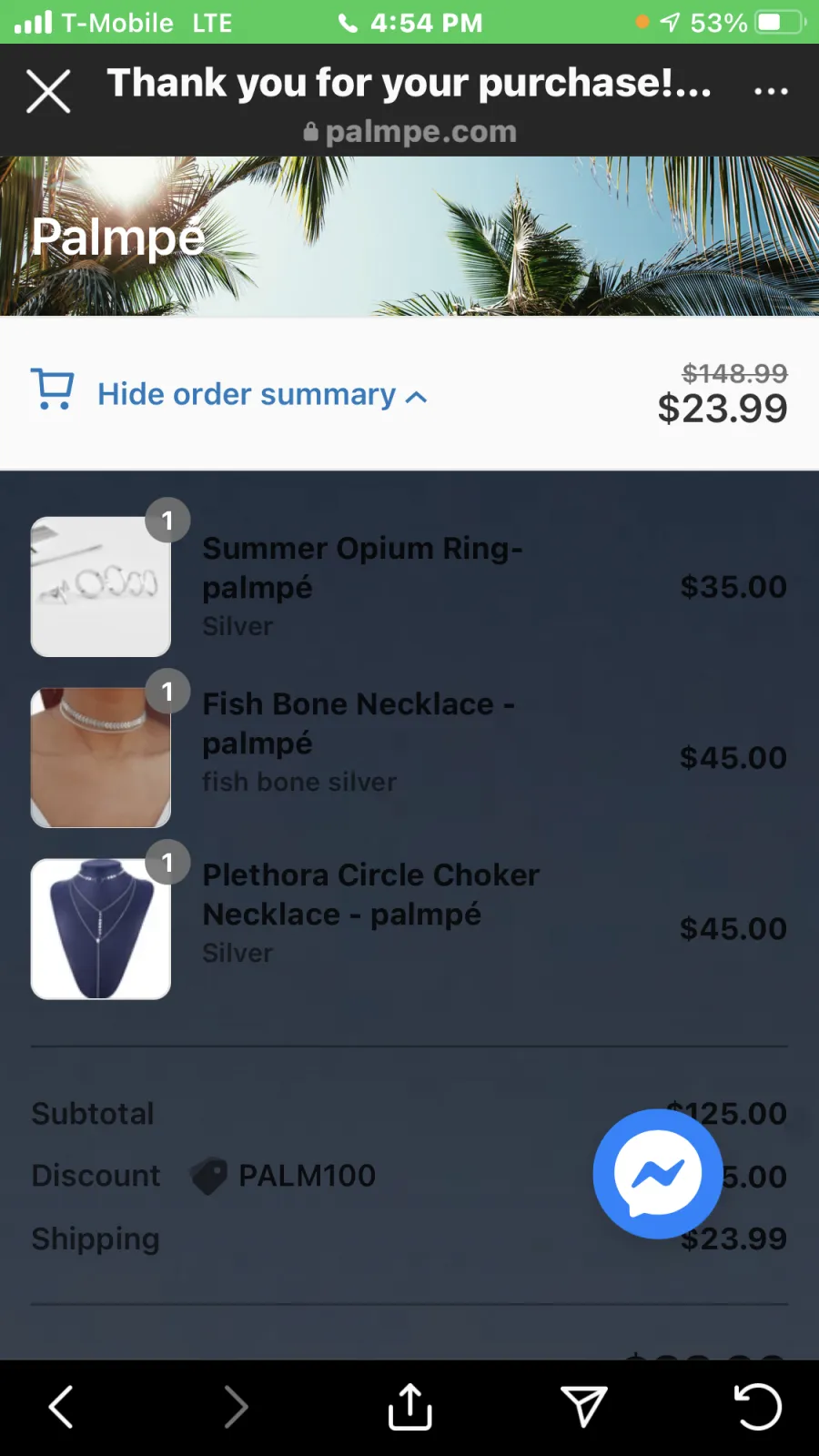Open Fish Bone Necklace thumbnail
819x1456 pixels.
pyautogui.click(x=101, y=758)
